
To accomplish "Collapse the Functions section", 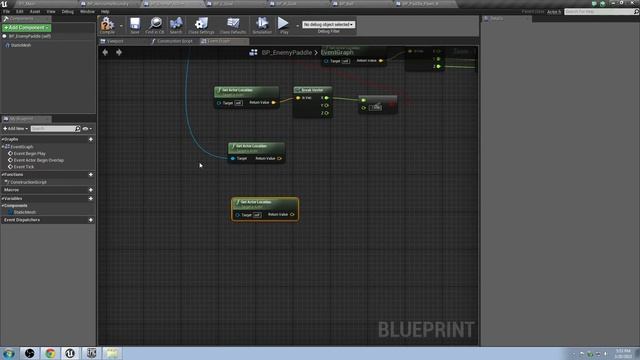I will tap(3, 175).
